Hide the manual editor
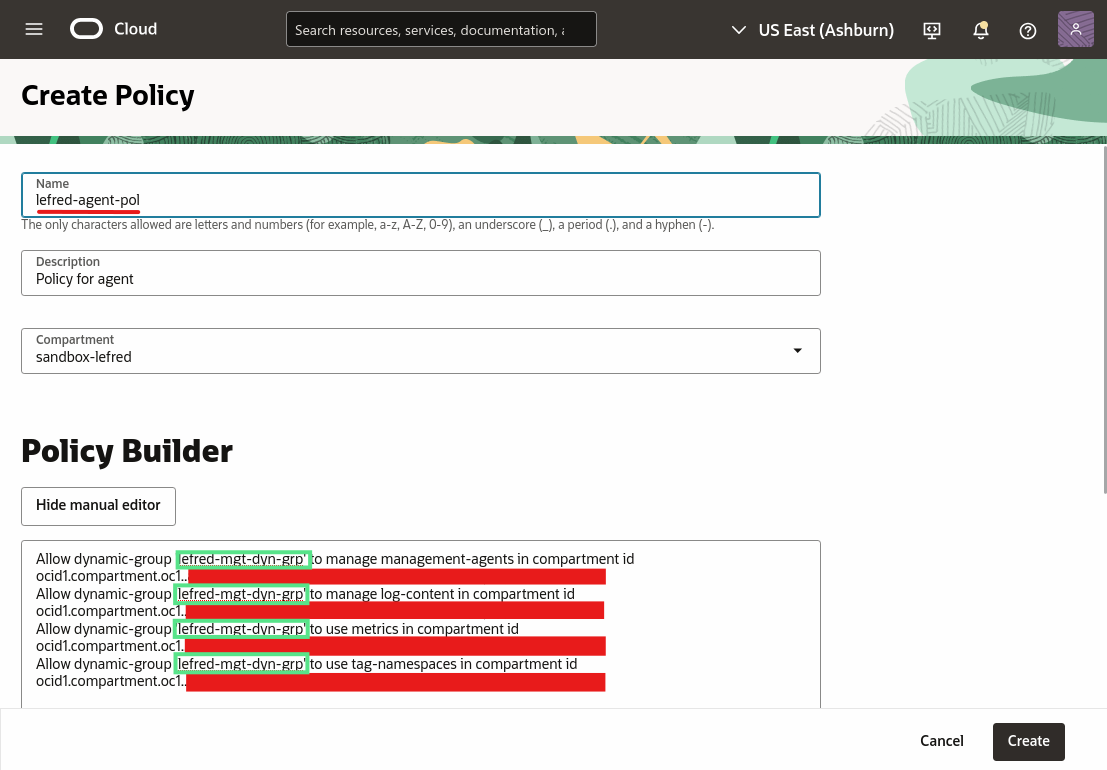 pyautogui.click(x=98, y=506)
